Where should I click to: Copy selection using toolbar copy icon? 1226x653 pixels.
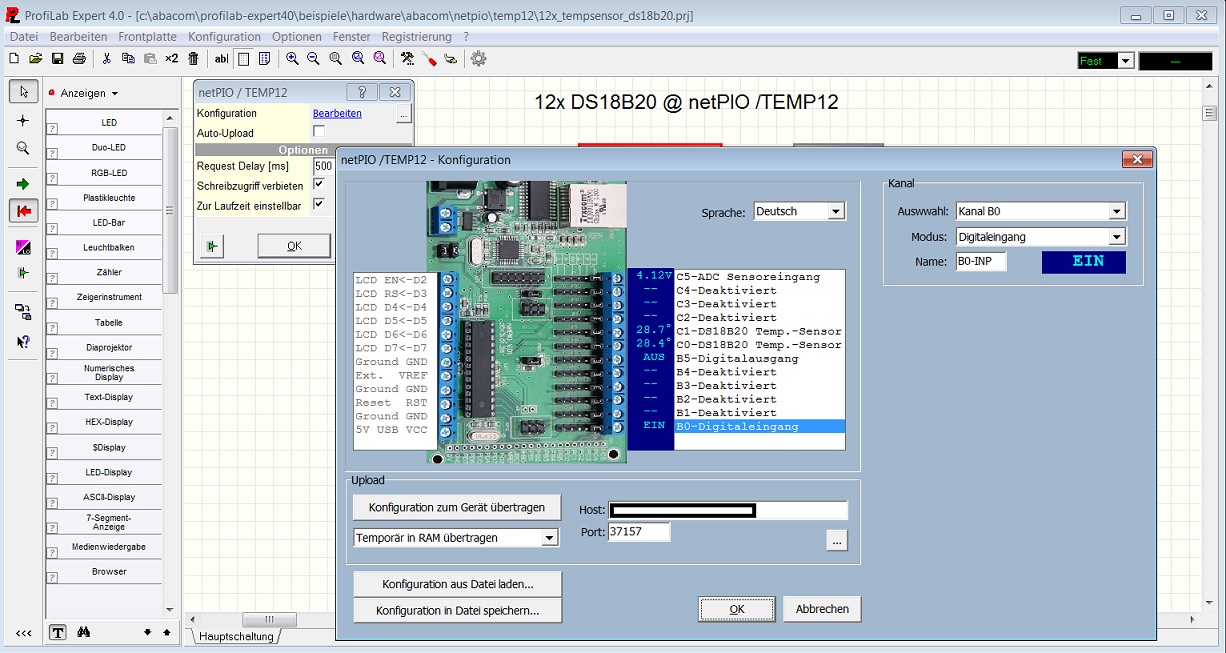pos(129,59)
